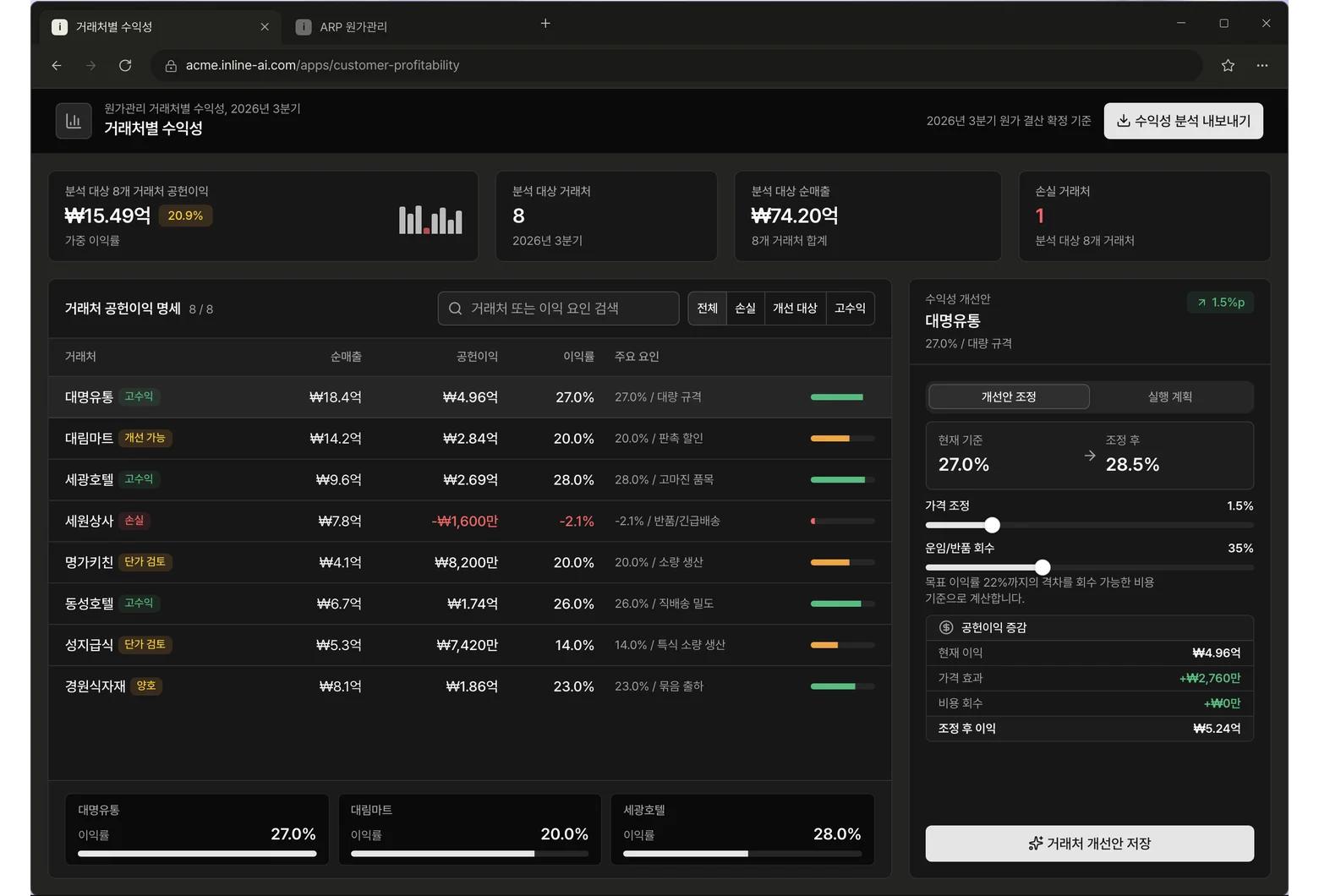The image size is (1319, 896).
Task: Switch to the 실행 계획 tab
Action: click(x=1170, y=396)
